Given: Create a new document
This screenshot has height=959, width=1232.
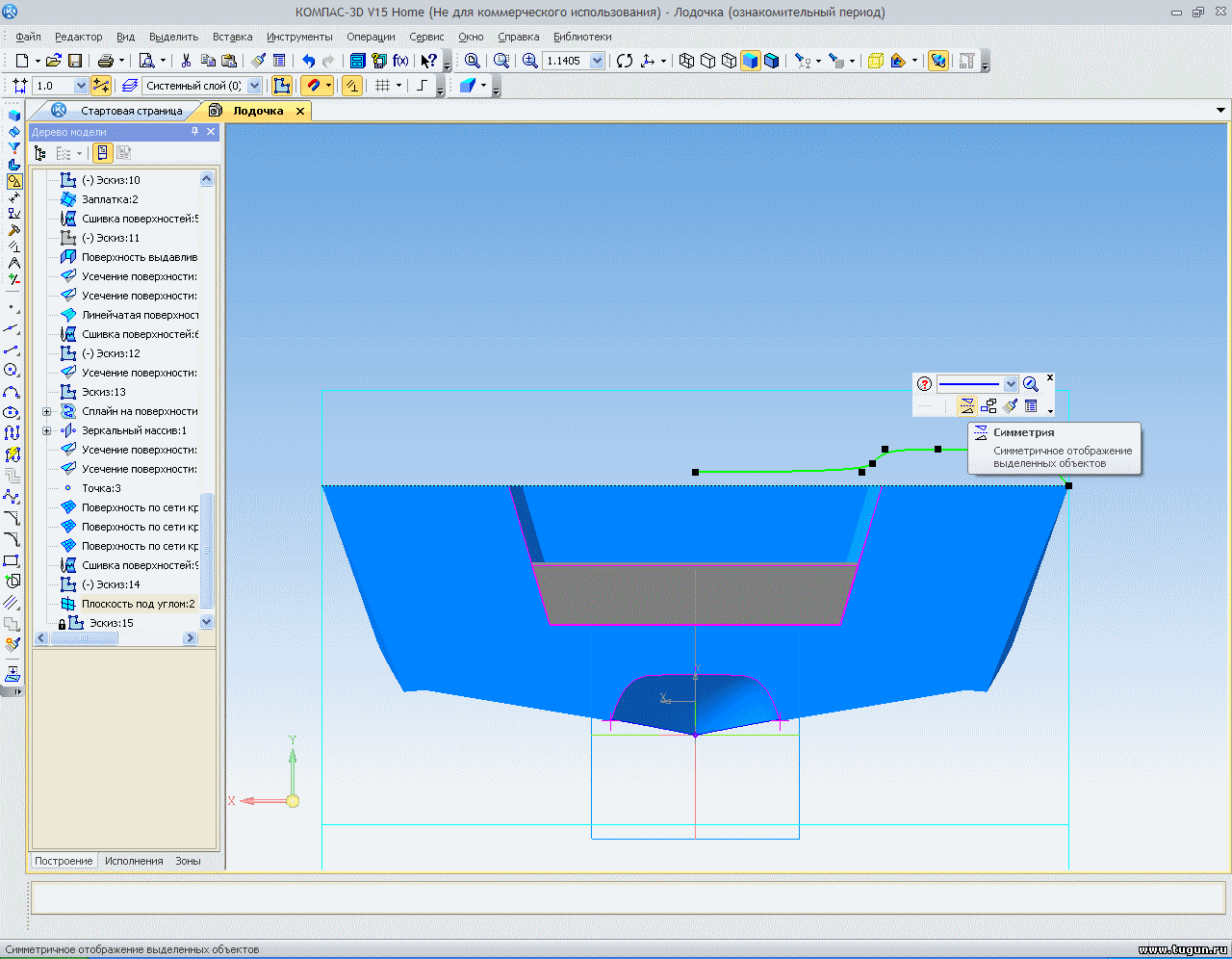Looking at the screenshot, I should (x=22, y=61).
